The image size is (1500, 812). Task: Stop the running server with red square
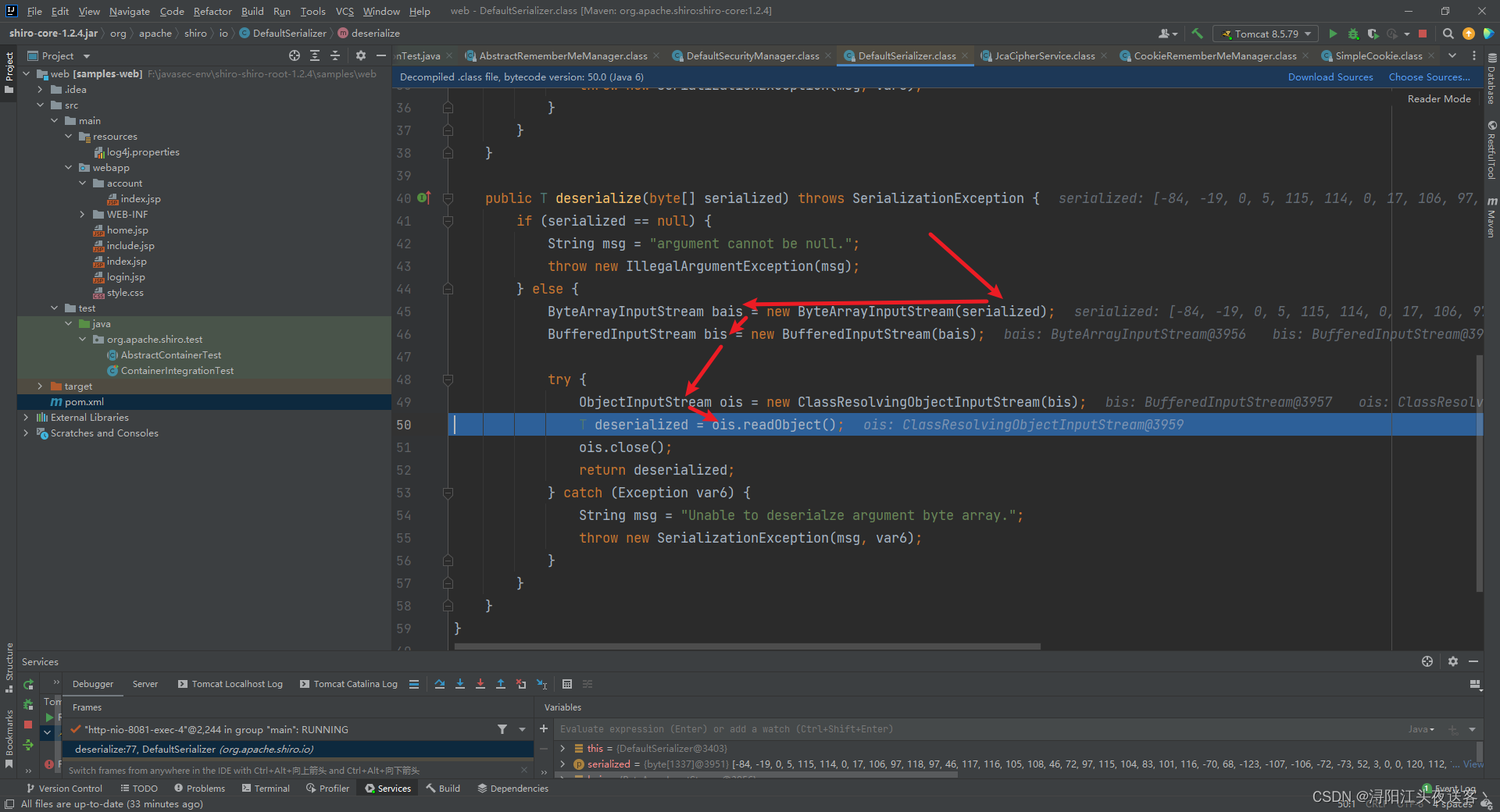pos(1423,34)
